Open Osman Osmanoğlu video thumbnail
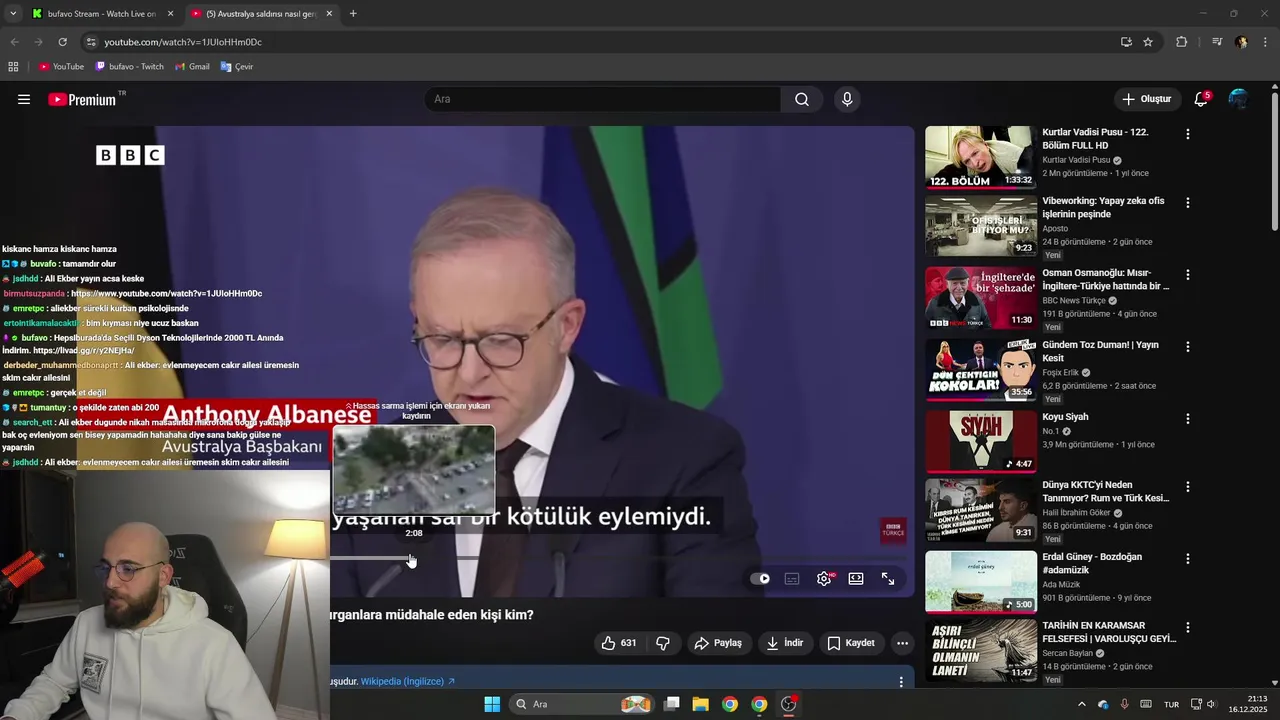1280x720 pixels. (980, 297)
